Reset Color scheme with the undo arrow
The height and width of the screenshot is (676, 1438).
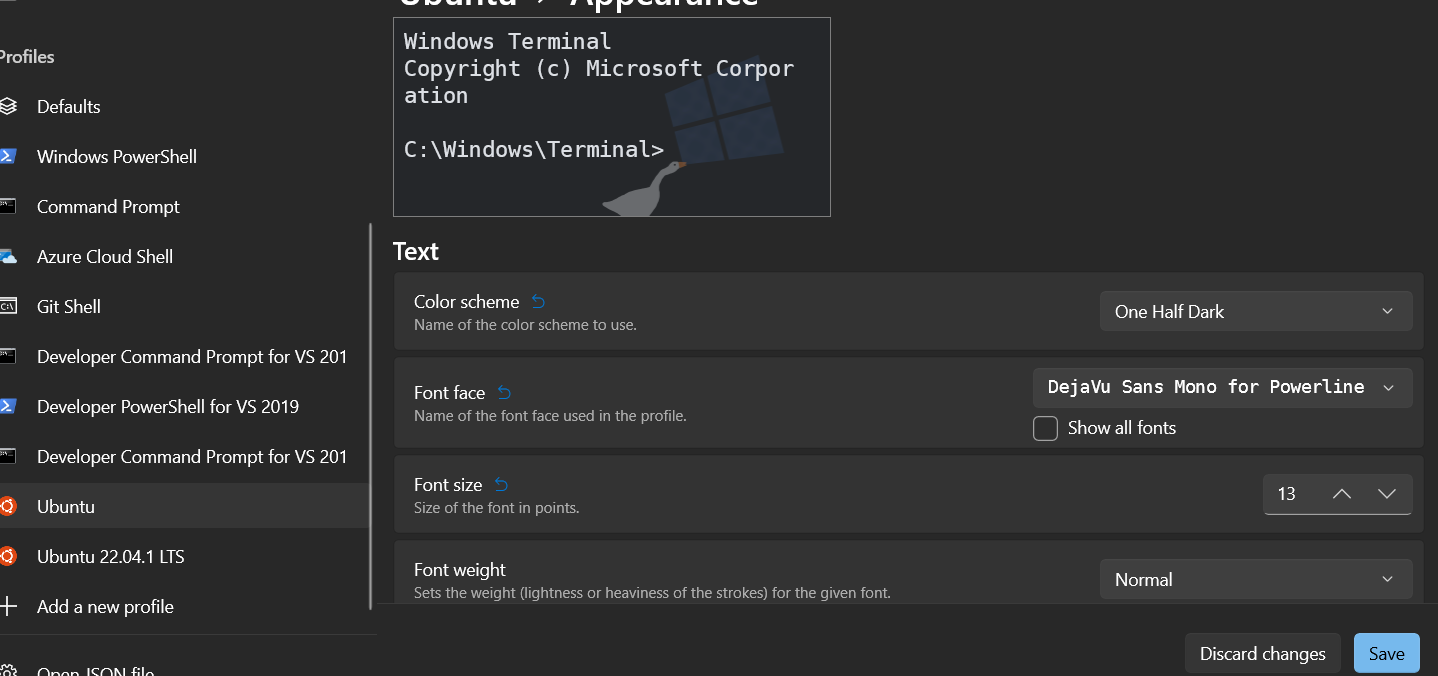tap(538, 301)
